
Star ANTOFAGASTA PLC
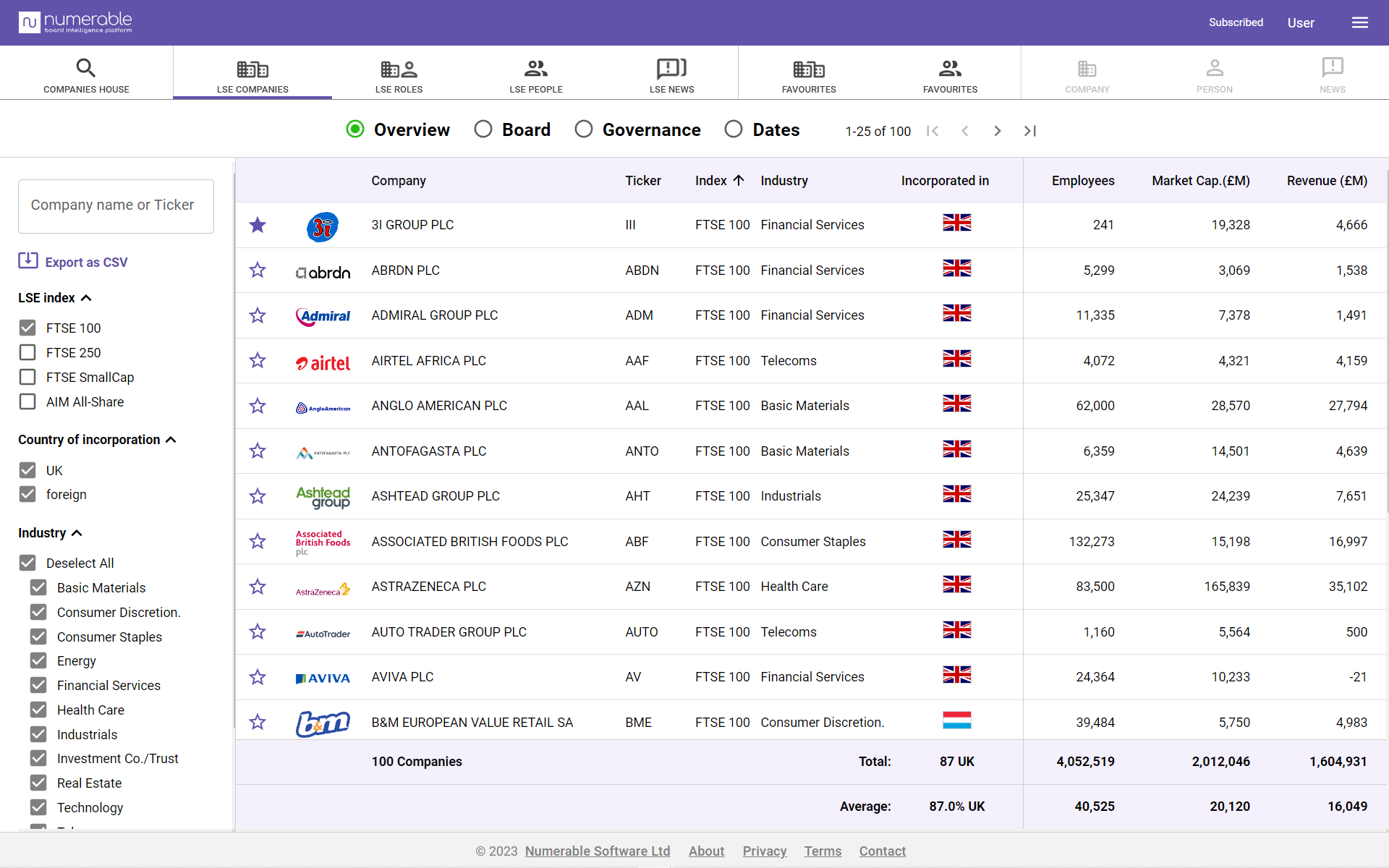(x=258, y=451)
